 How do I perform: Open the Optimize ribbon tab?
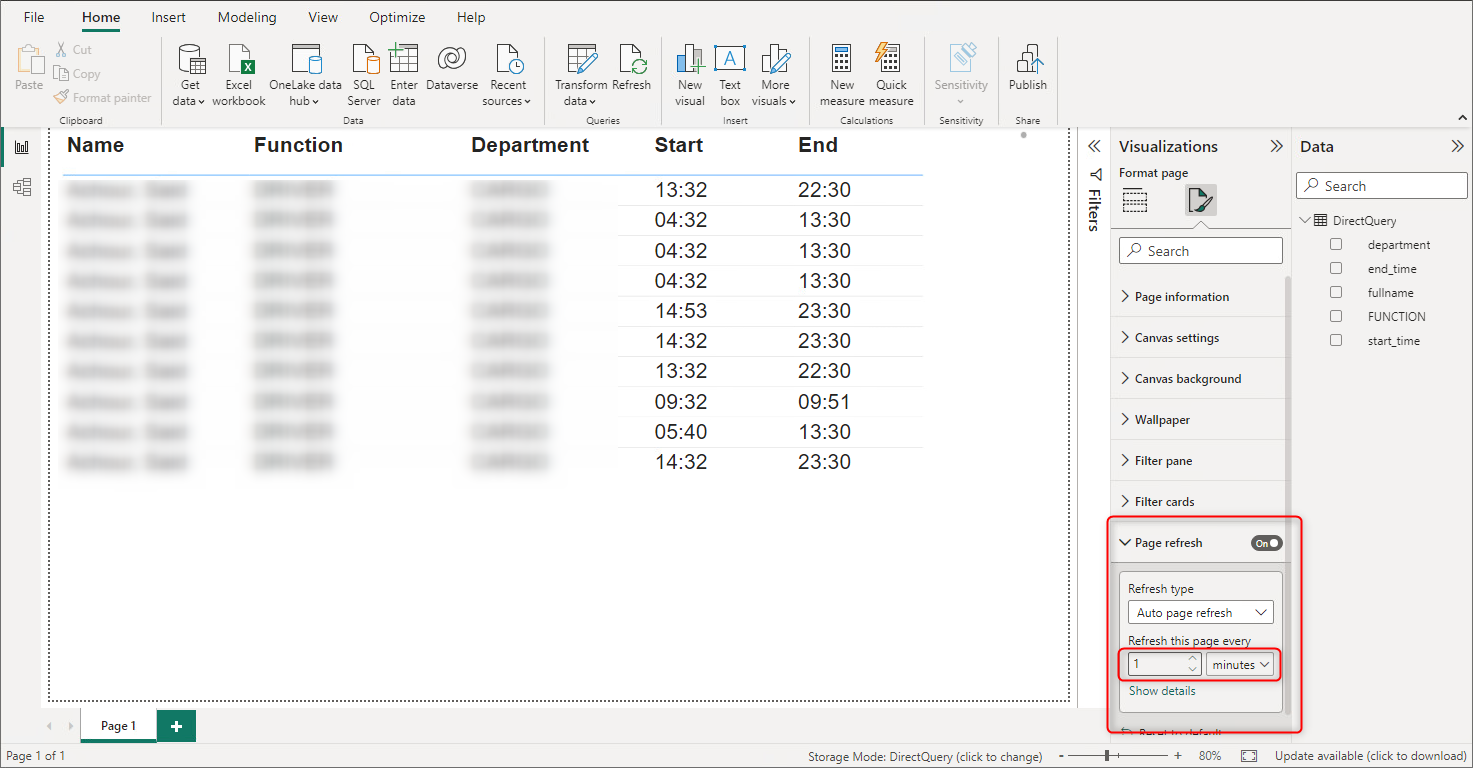tap(397, 17)
